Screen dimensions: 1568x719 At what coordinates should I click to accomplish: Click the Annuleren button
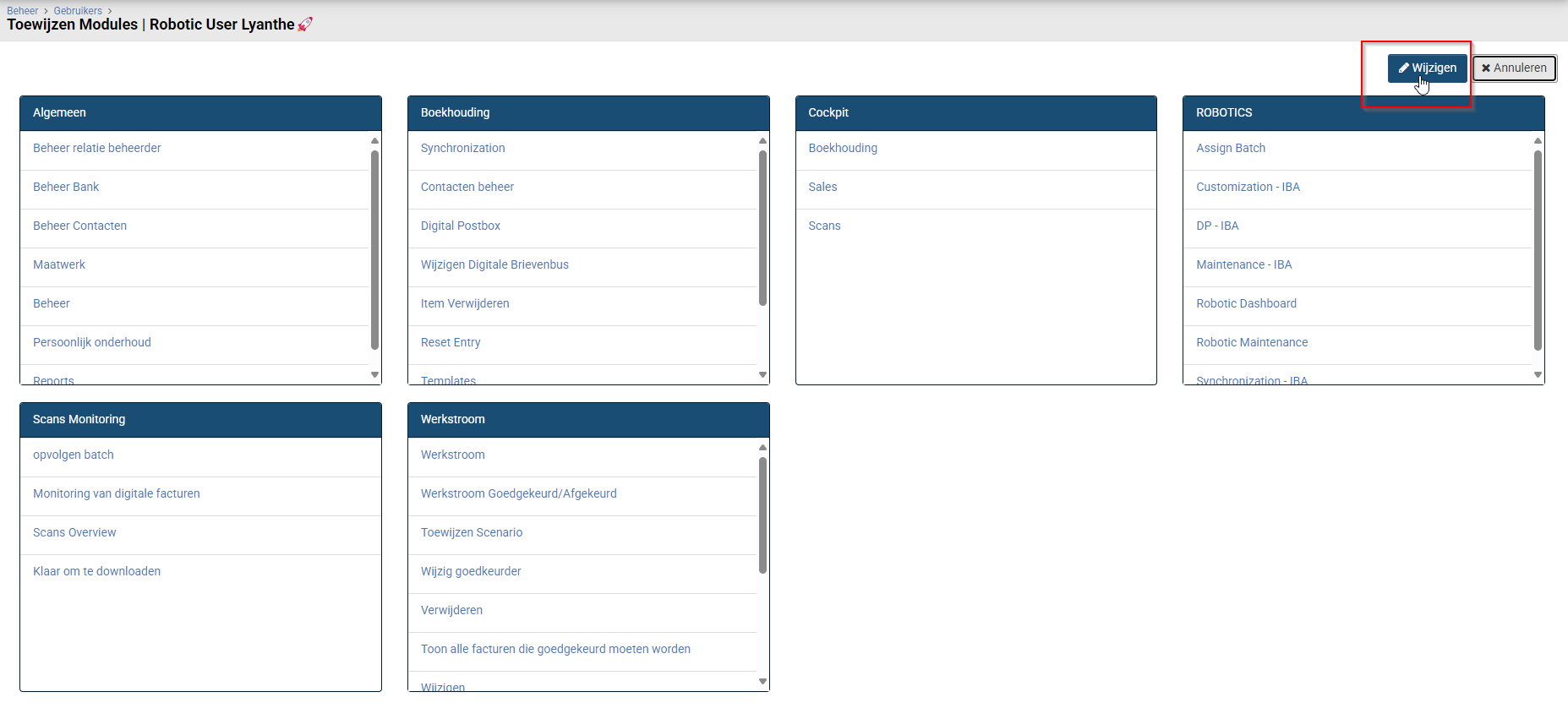pyautogui.click(x=1514, y=68)
